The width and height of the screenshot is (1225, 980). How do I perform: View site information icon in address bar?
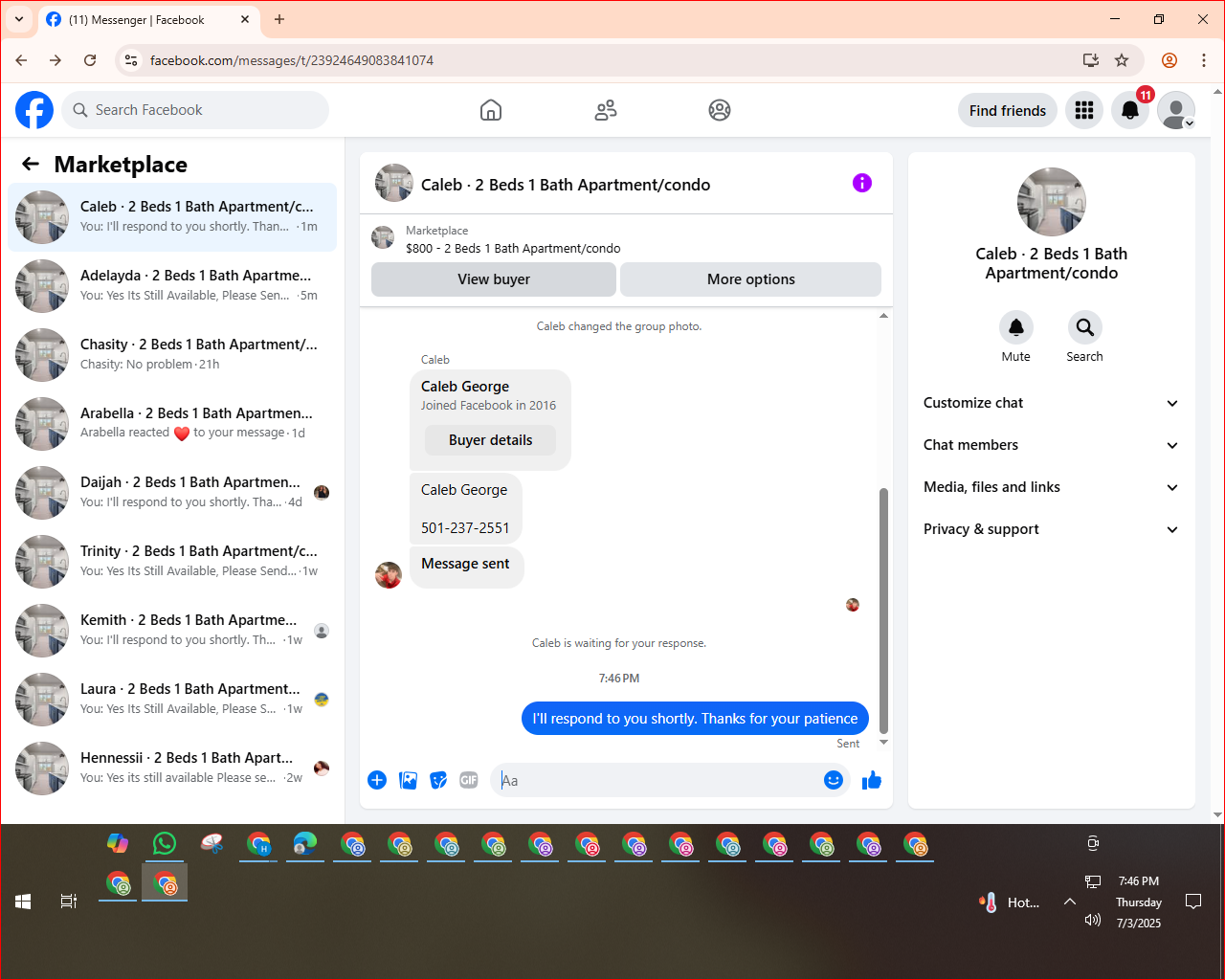coord(131,60)
